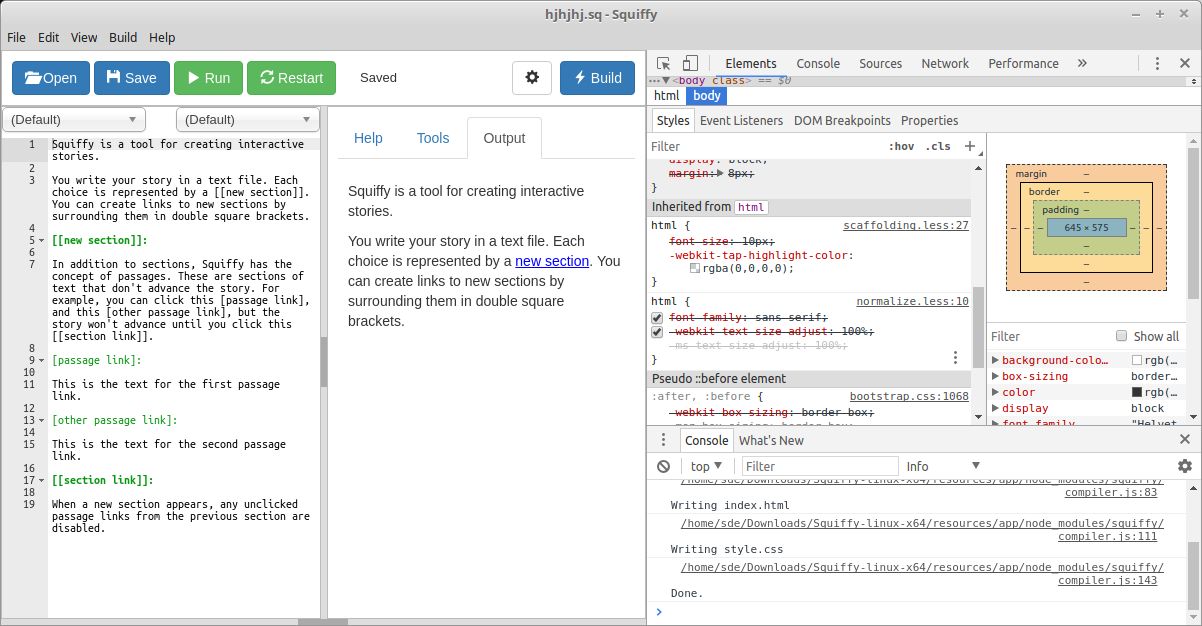Save the story with the Save button

click(x=132, y=78)
